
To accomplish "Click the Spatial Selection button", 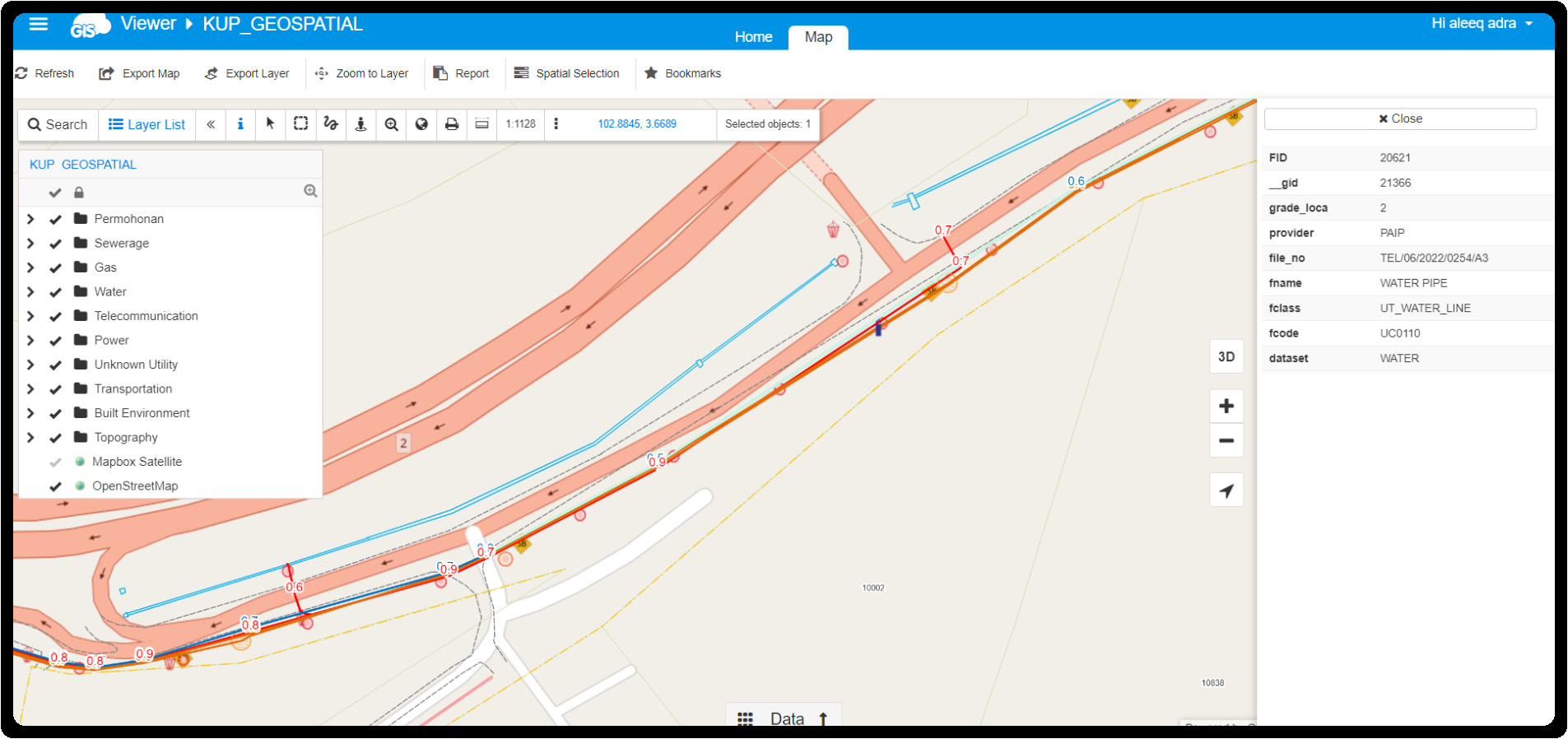I will [567, 73].
